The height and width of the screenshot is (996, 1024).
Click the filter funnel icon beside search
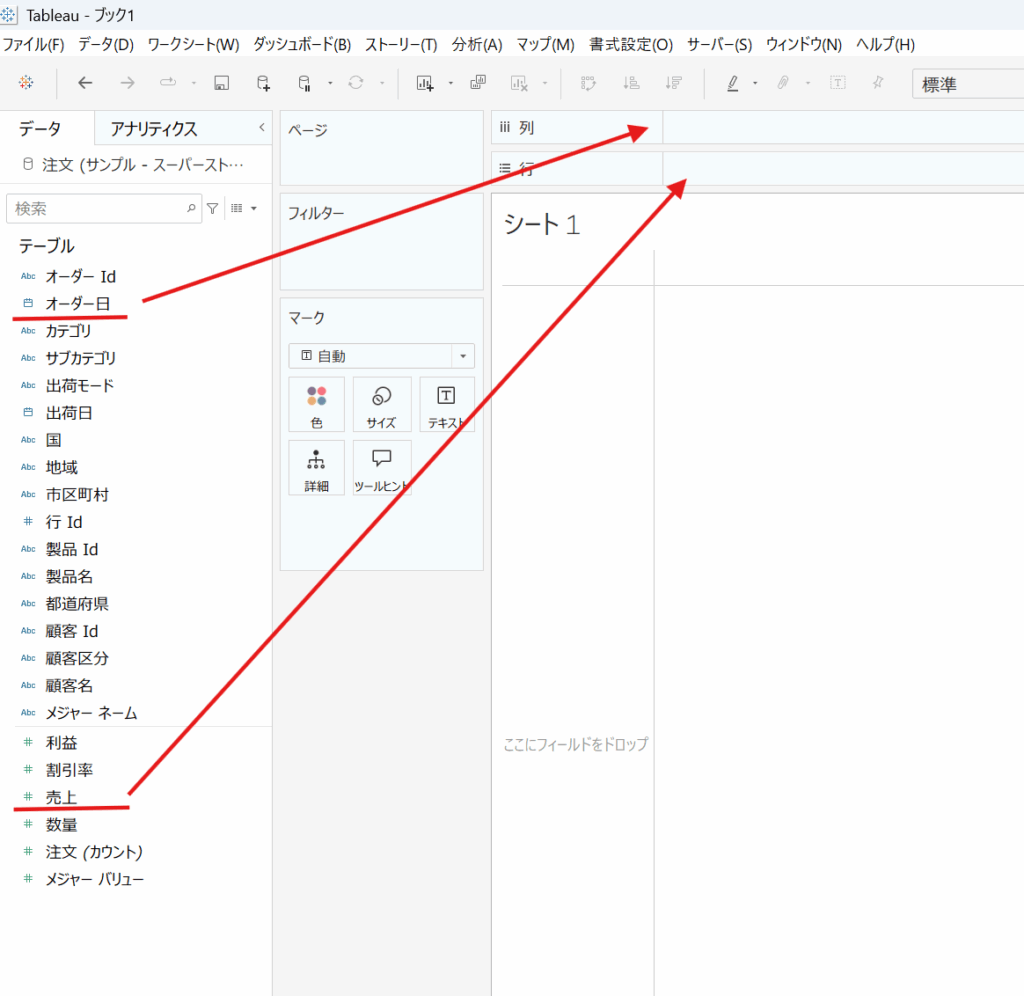pos(212,208)
